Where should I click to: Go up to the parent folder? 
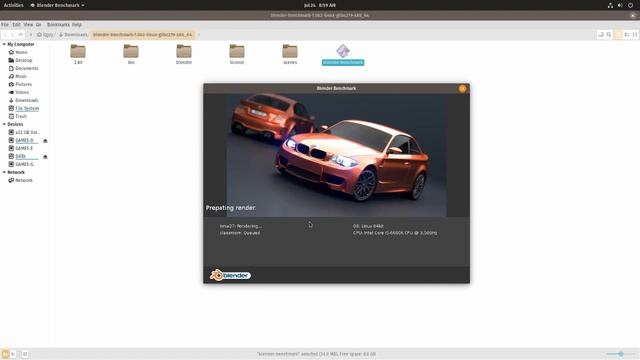21,35
